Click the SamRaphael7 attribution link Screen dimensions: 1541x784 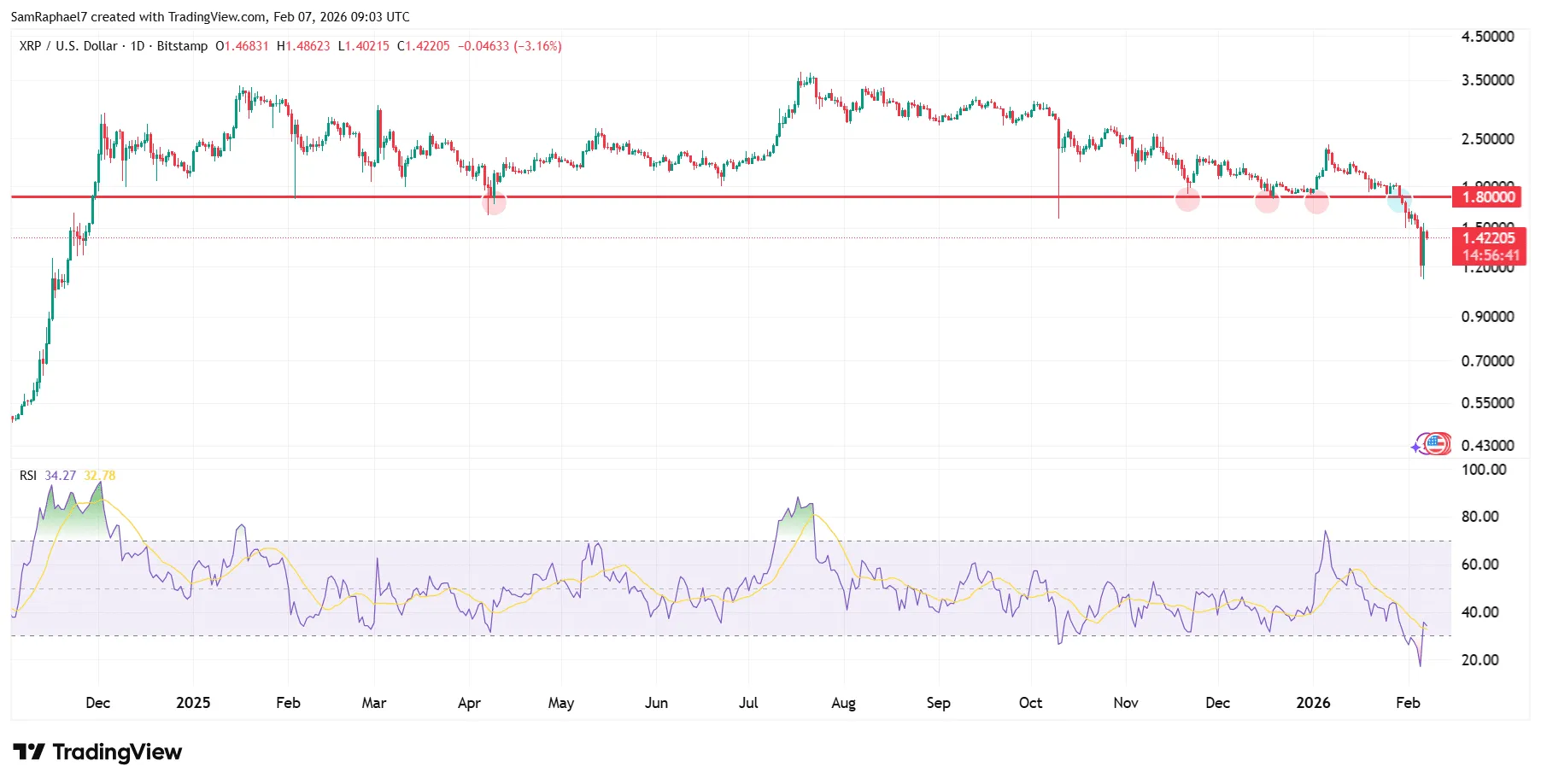click(x=51, y=16)
